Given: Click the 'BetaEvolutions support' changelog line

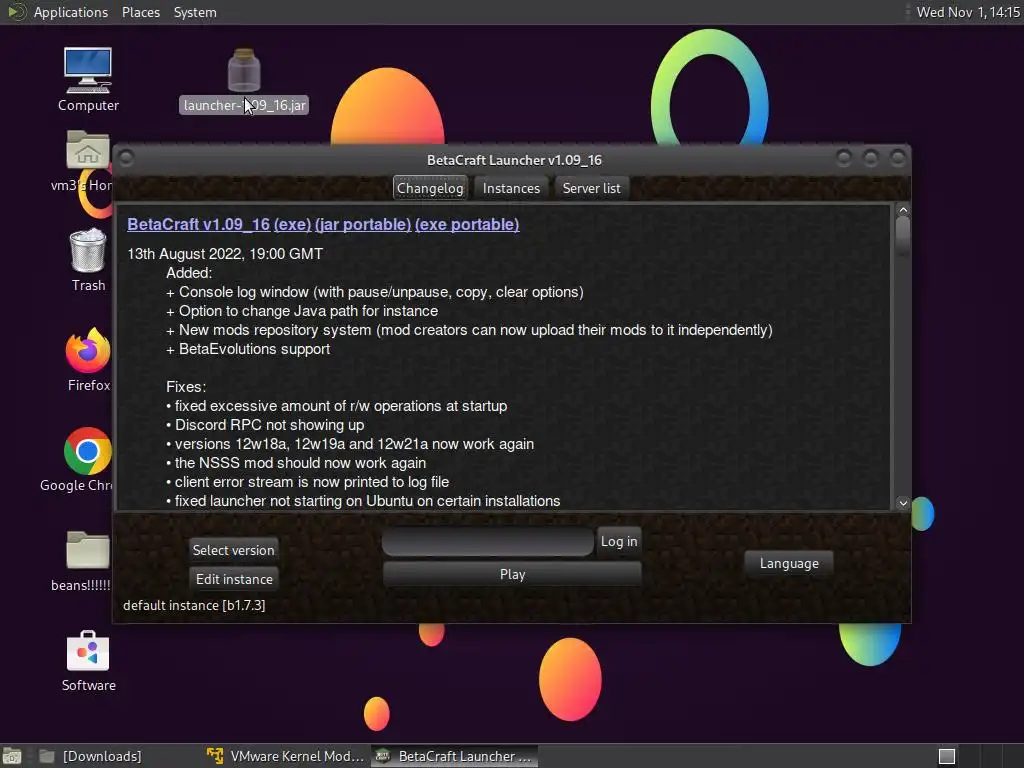Looking at the screenshot, I should pos(248,349).
